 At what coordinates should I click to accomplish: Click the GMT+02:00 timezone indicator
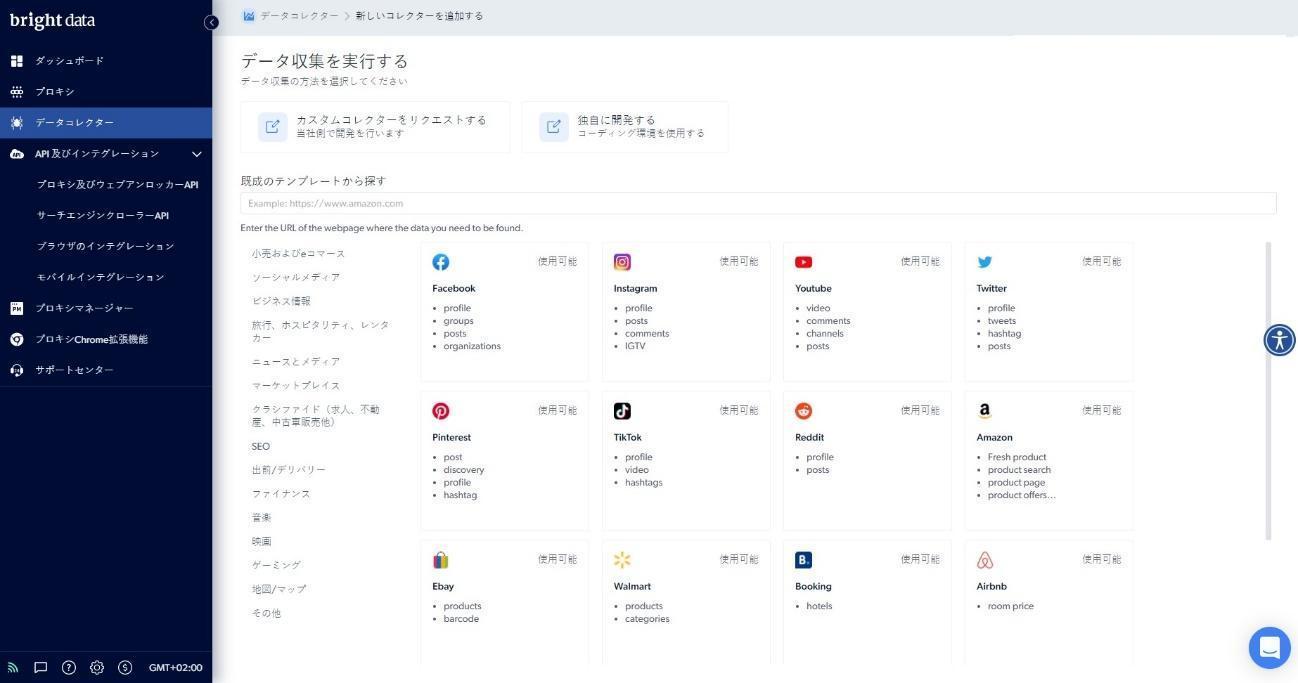tap(176, 668)
